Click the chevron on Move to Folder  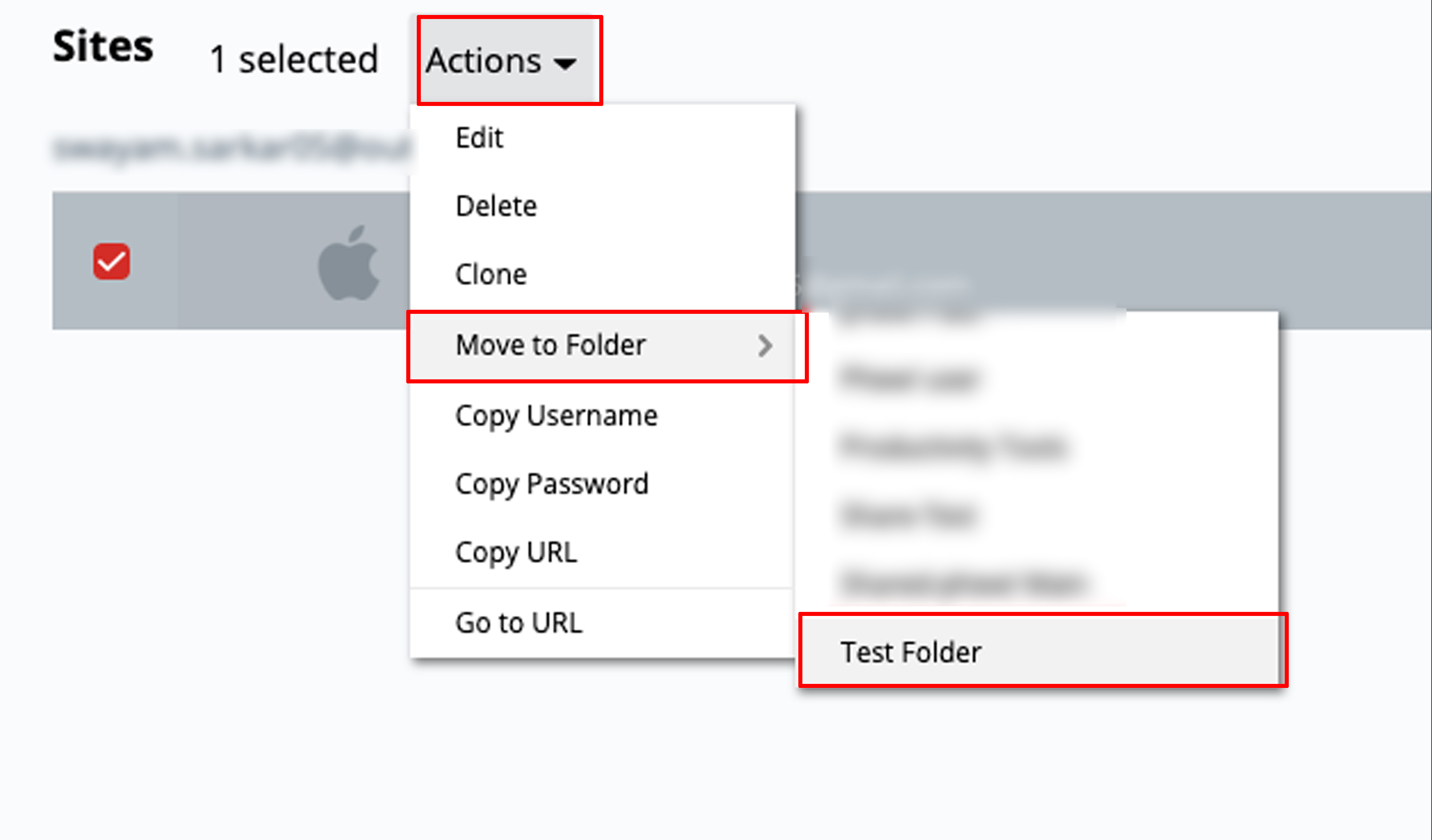pyautogui.click(x=766, y=346)
